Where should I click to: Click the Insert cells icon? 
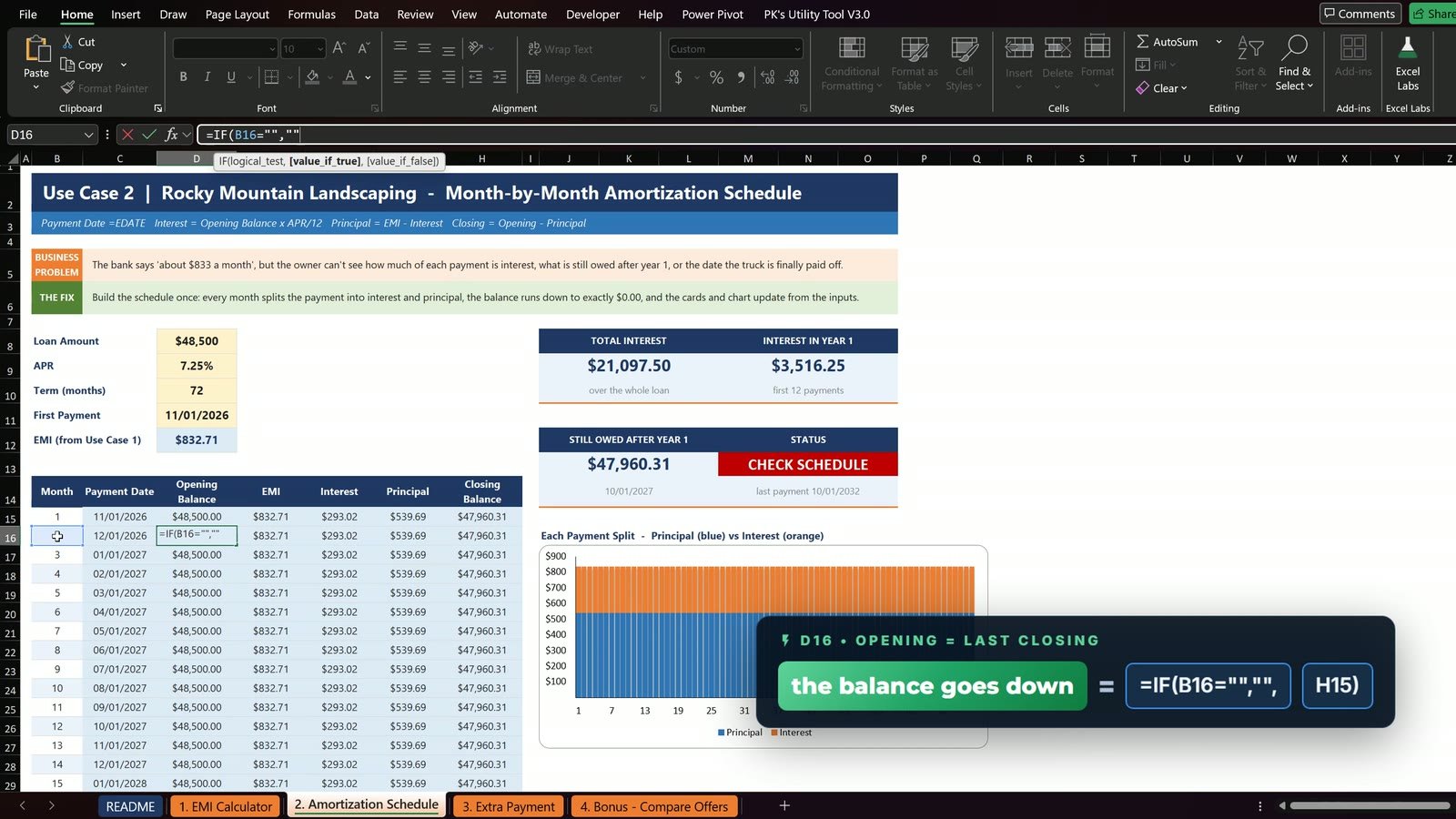coord(1018,47)
